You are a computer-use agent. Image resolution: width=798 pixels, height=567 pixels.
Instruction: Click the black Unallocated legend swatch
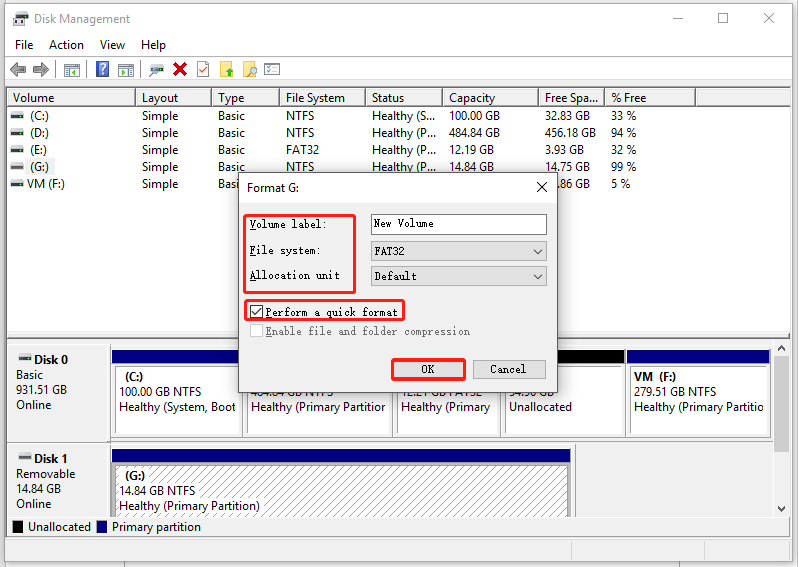click(18, 527)
